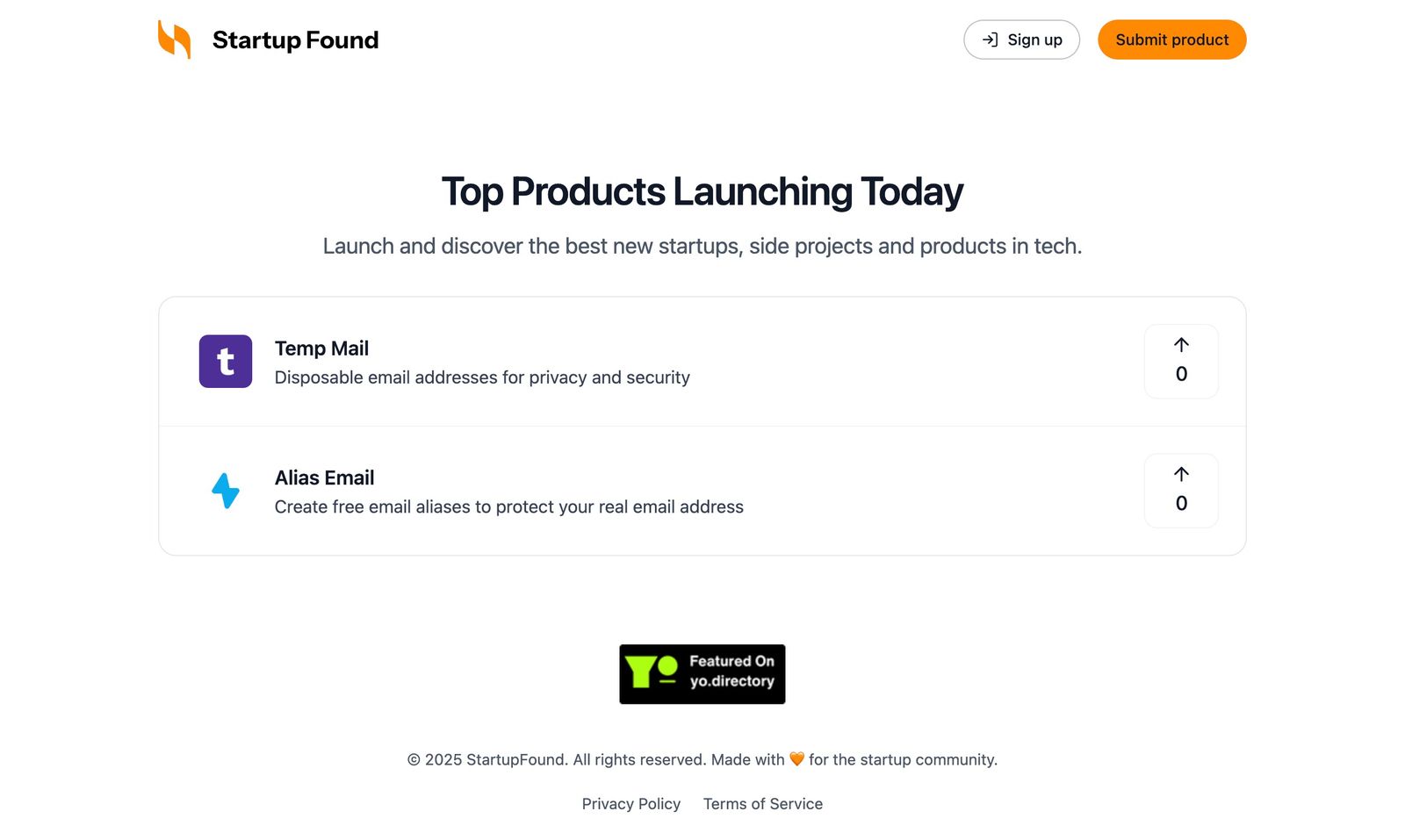
Task: Click the Startup Found site name
Action: click(295, 40)
